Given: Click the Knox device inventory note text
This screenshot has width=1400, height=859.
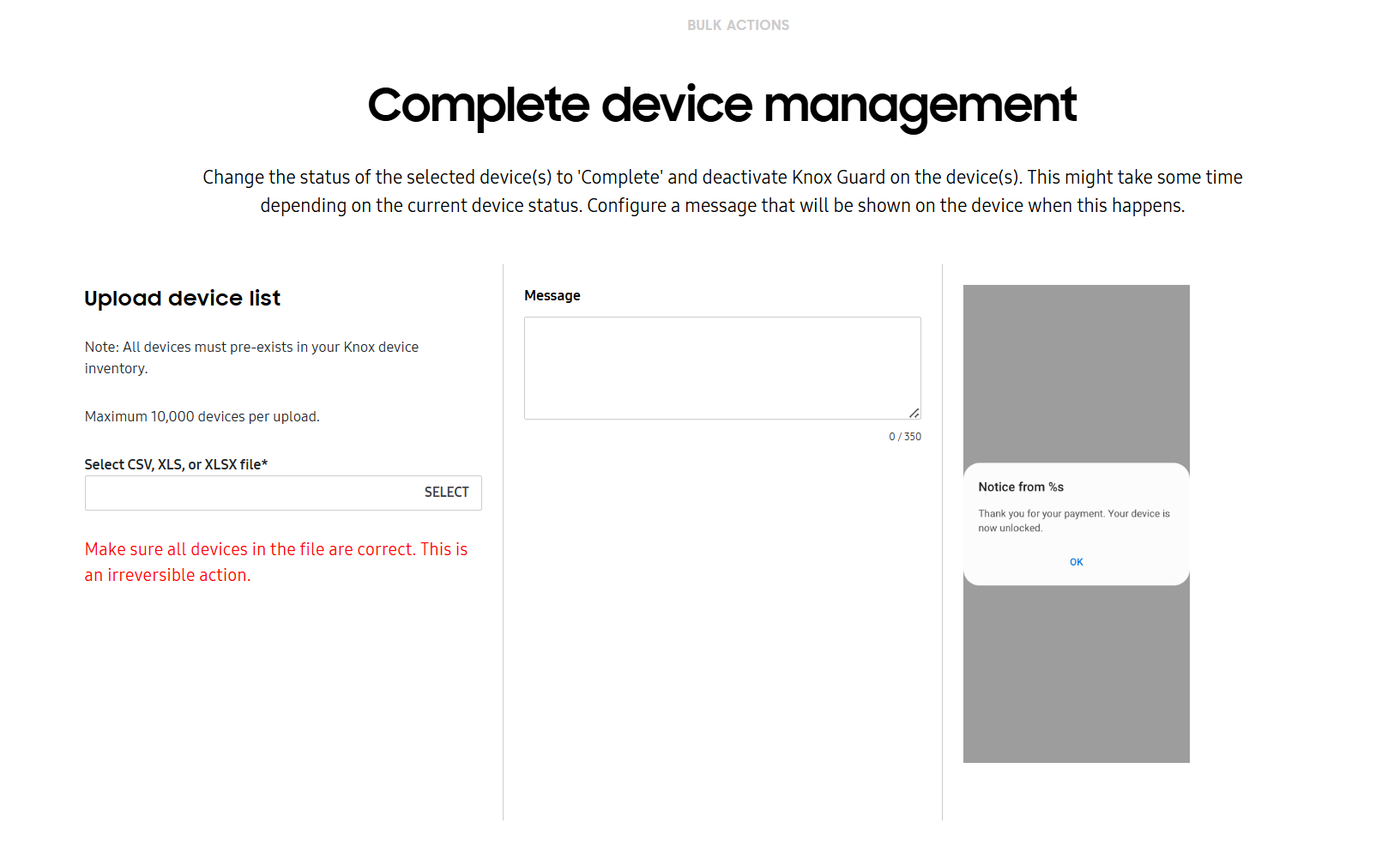Looking at the screenshot, I should pos(251,357).
